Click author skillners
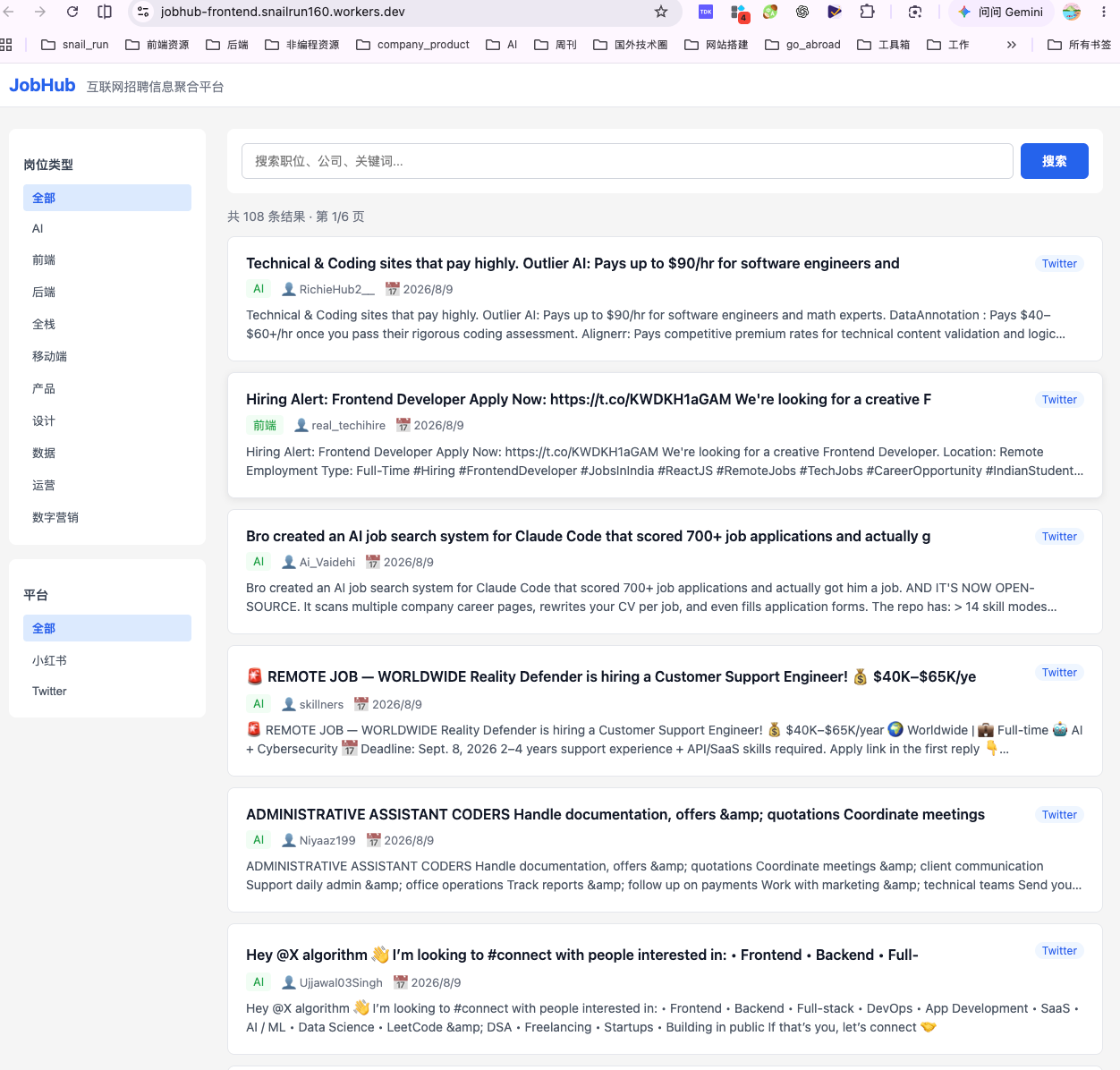1120x1070 pixels. pos(312,704)
